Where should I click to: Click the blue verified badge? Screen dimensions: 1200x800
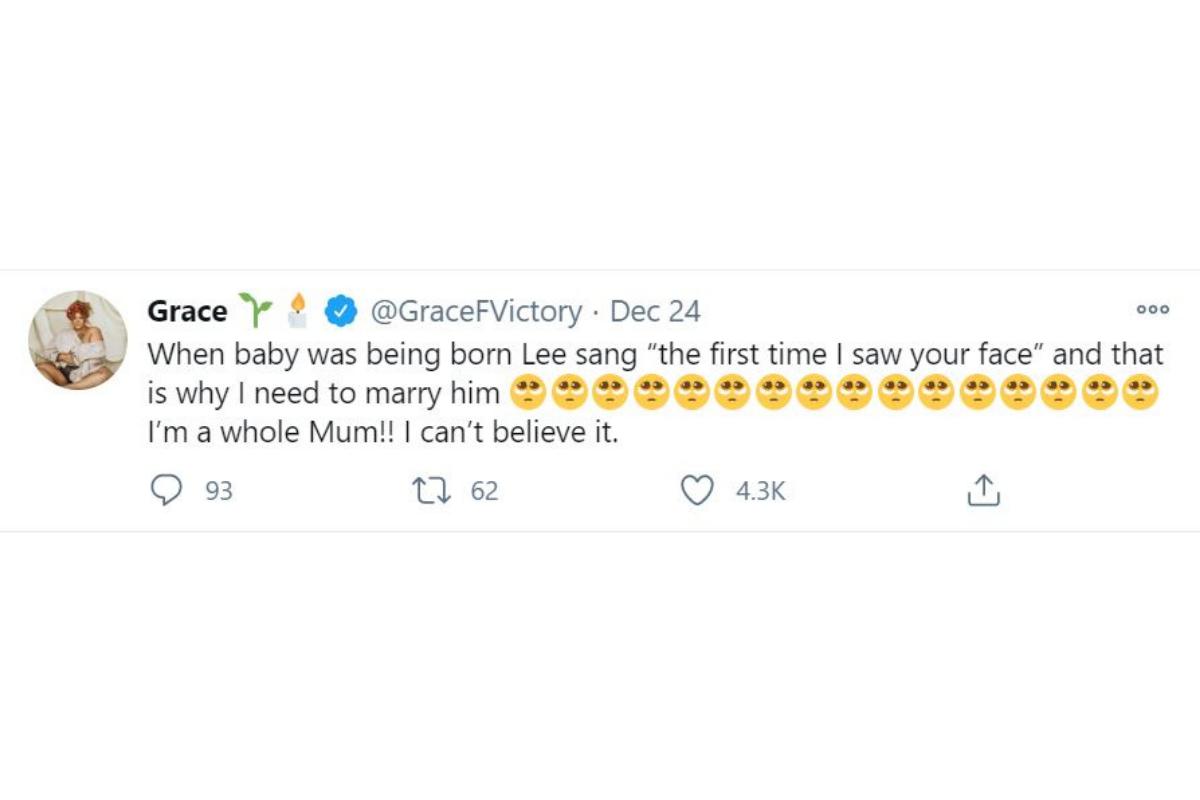pyautogui.click(x=343, y=312)
